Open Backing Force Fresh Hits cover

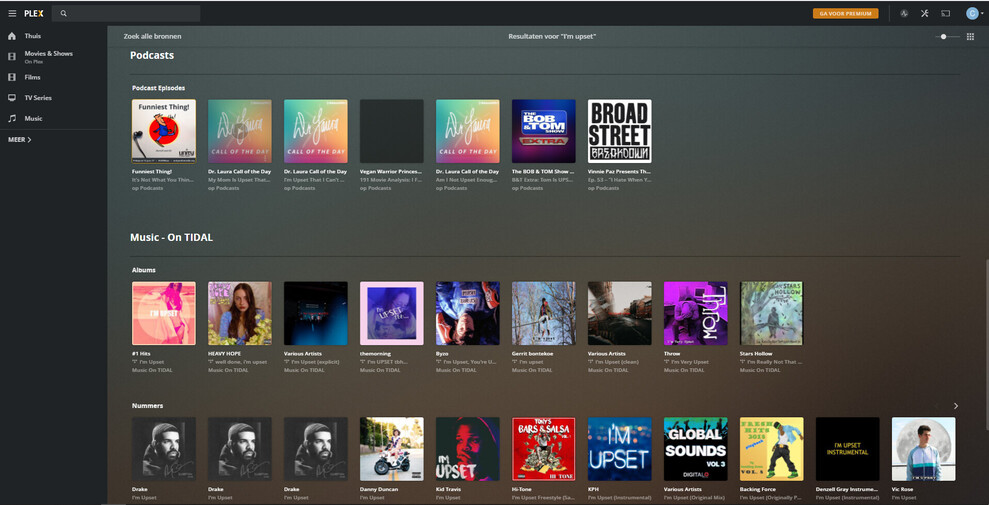(x=771, y=449)
